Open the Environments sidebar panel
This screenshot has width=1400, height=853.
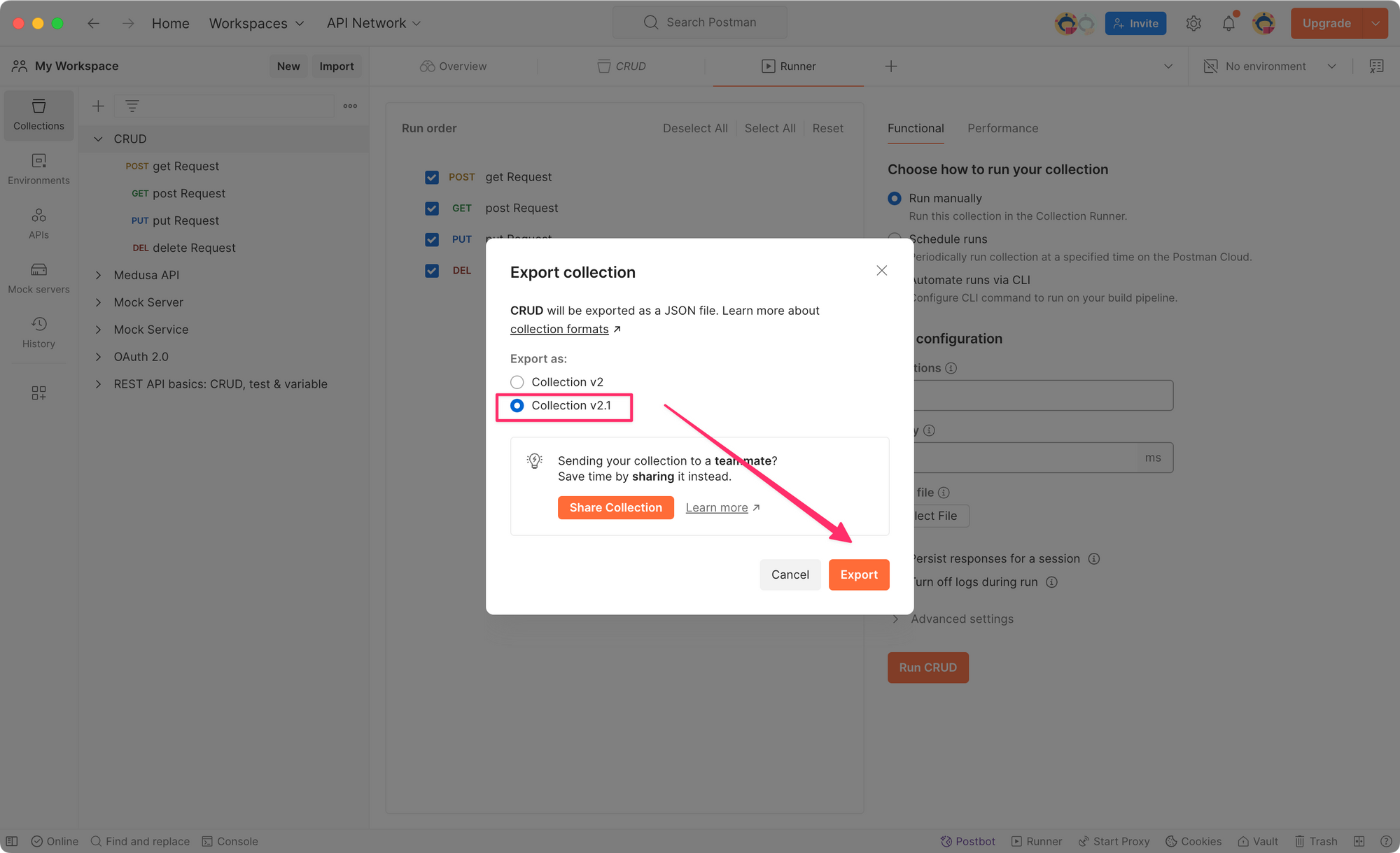coord(38,169)
